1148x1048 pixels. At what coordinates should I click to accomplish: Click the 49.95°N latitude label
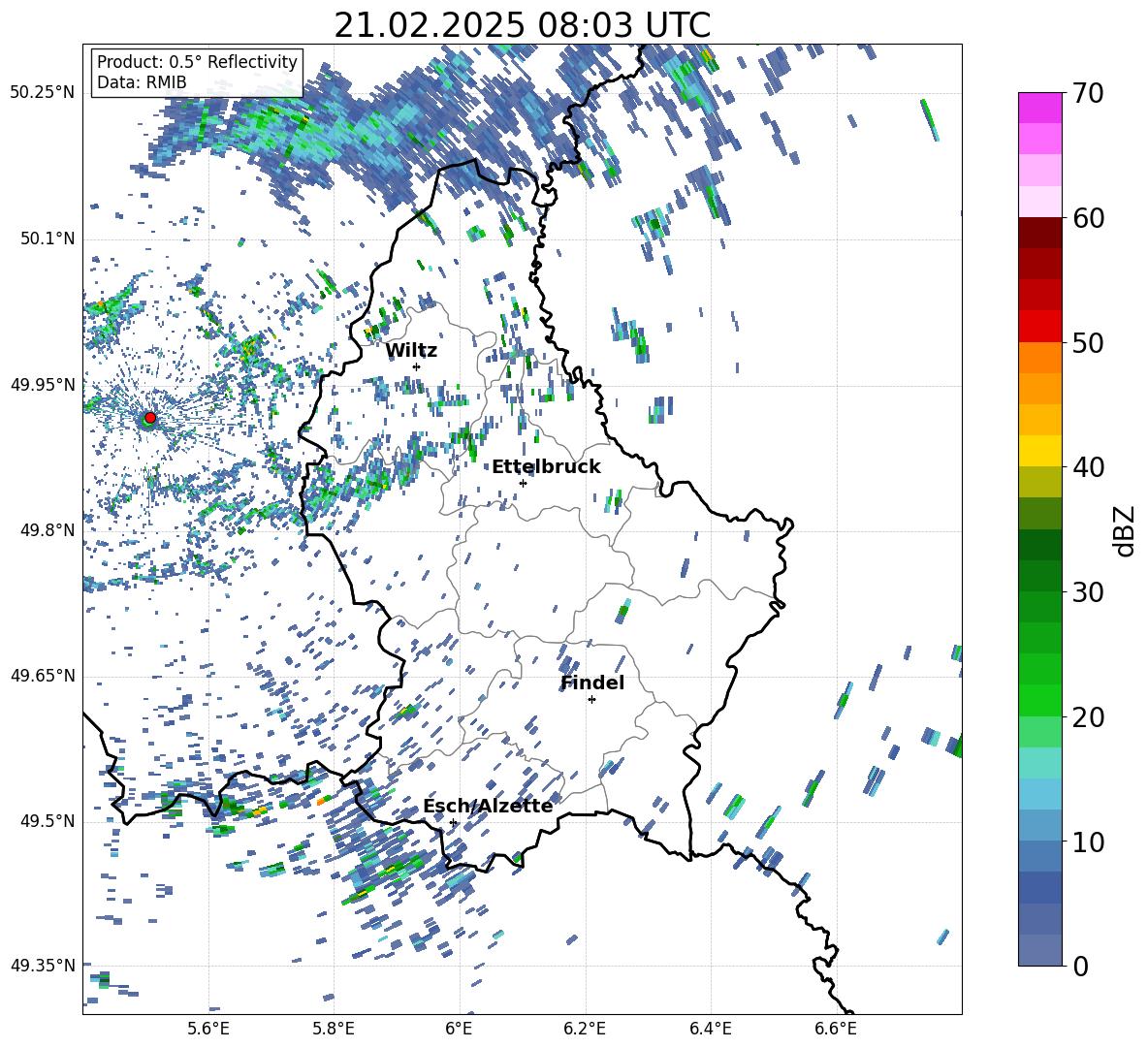[43, 385]
